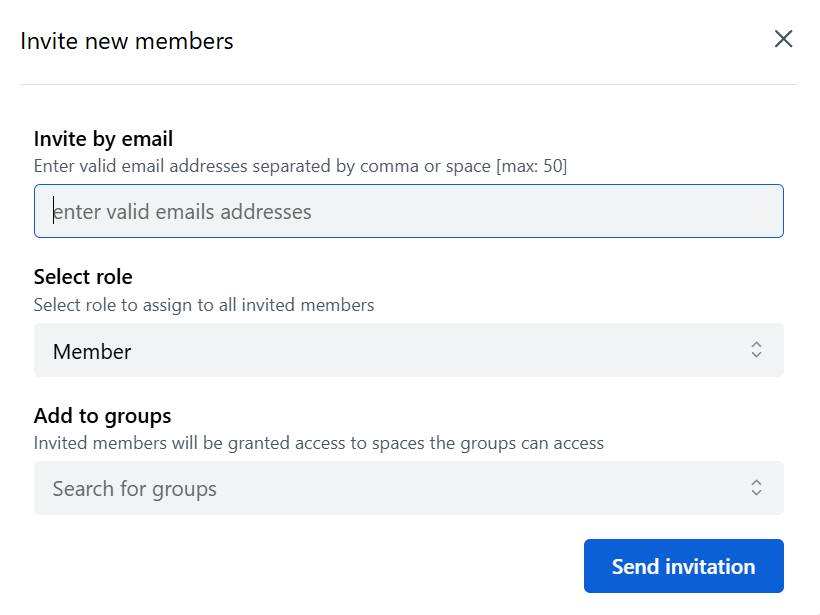820x615 pixels.
Task: Click the Send invitation button
Action: [x=684, y=566]
